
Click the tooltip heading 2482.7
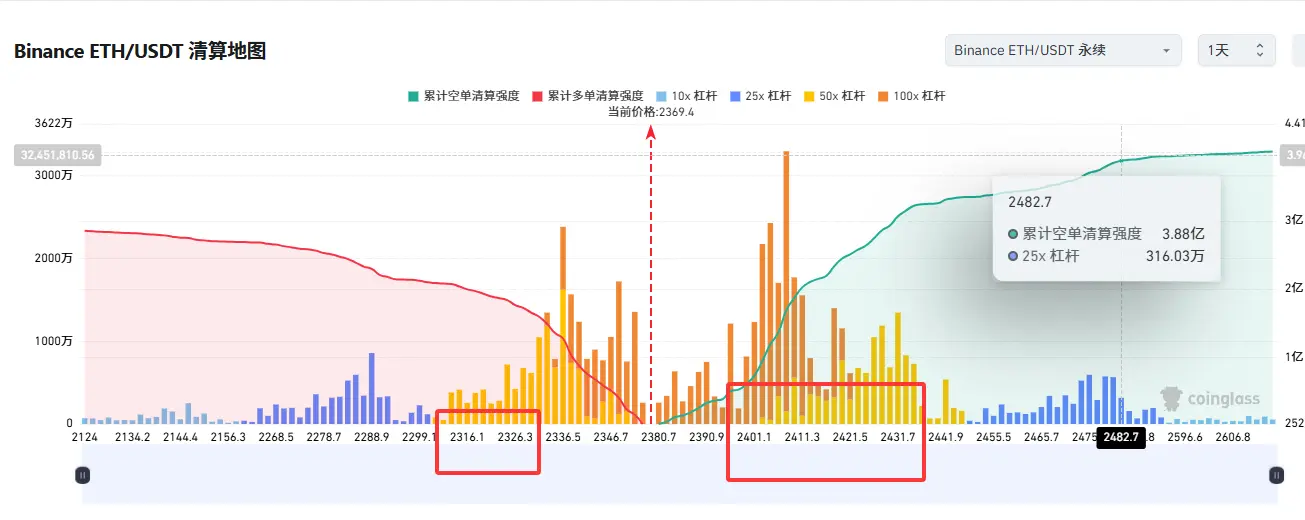tap(1028, 202)
